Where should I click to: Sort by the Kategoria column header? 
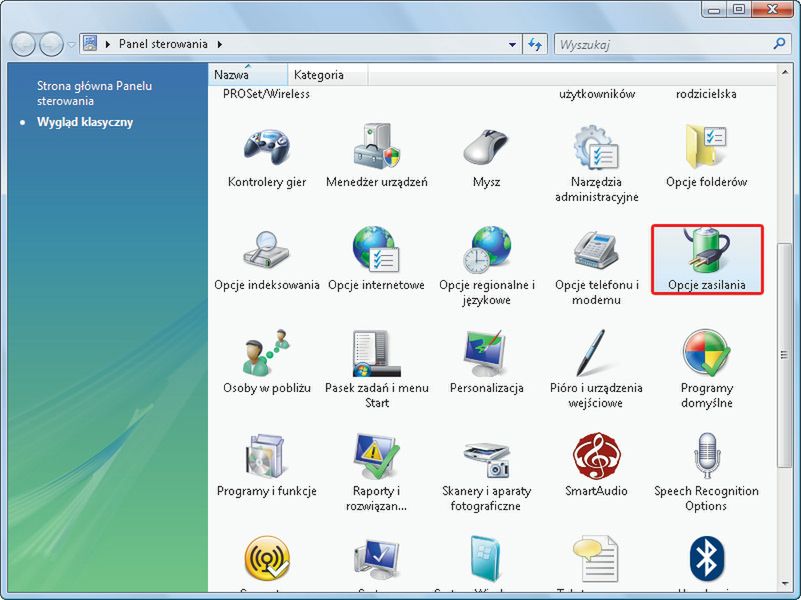point(327,75)
